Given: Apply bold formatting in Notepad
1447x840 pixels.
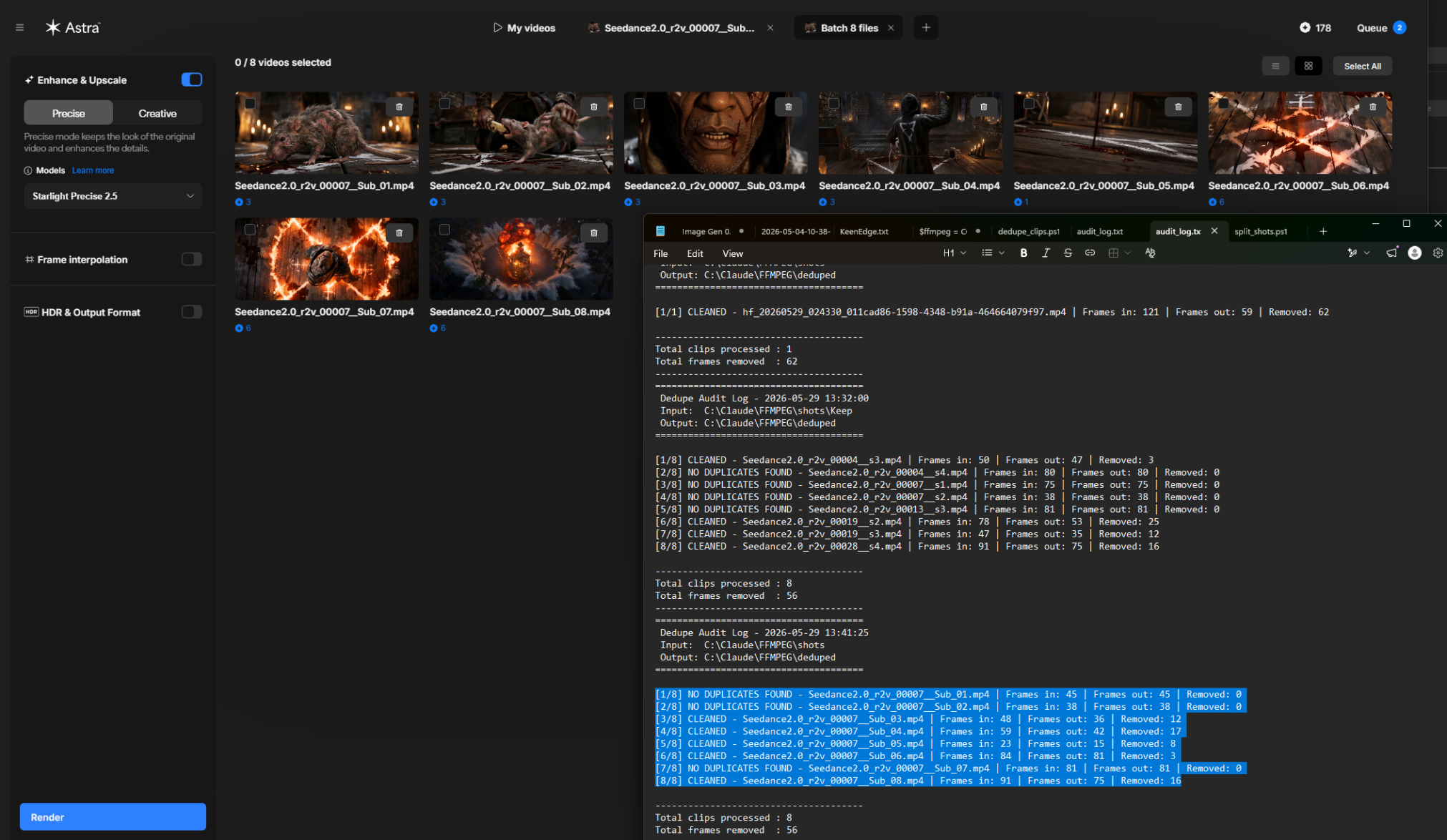Looking at the screenshot, I should click(x=1023, y=253).
